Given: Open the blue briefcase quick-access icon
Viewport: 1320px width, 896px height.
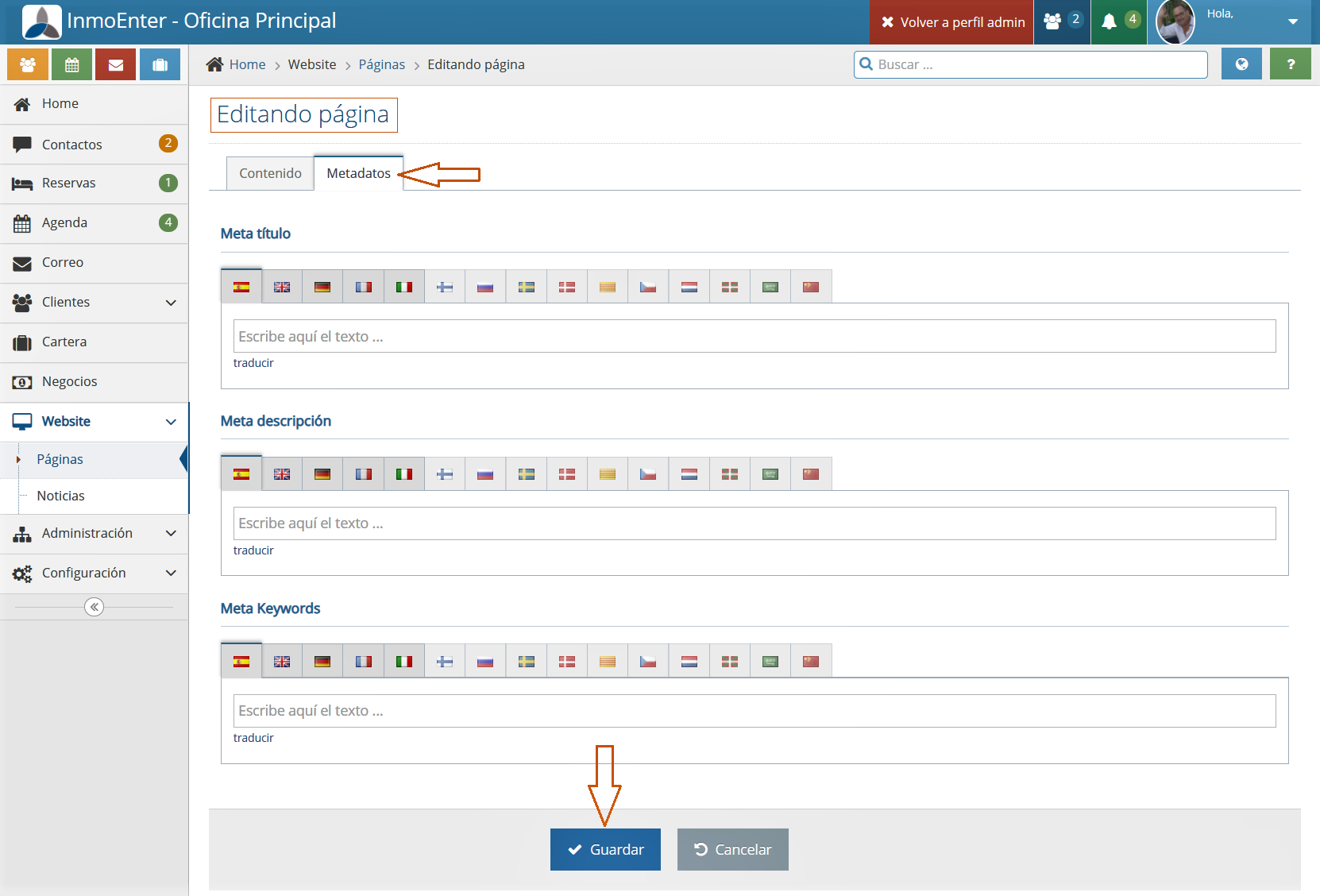Looking at the screenshot, I should pyautogui.click(x=160, y=64).
